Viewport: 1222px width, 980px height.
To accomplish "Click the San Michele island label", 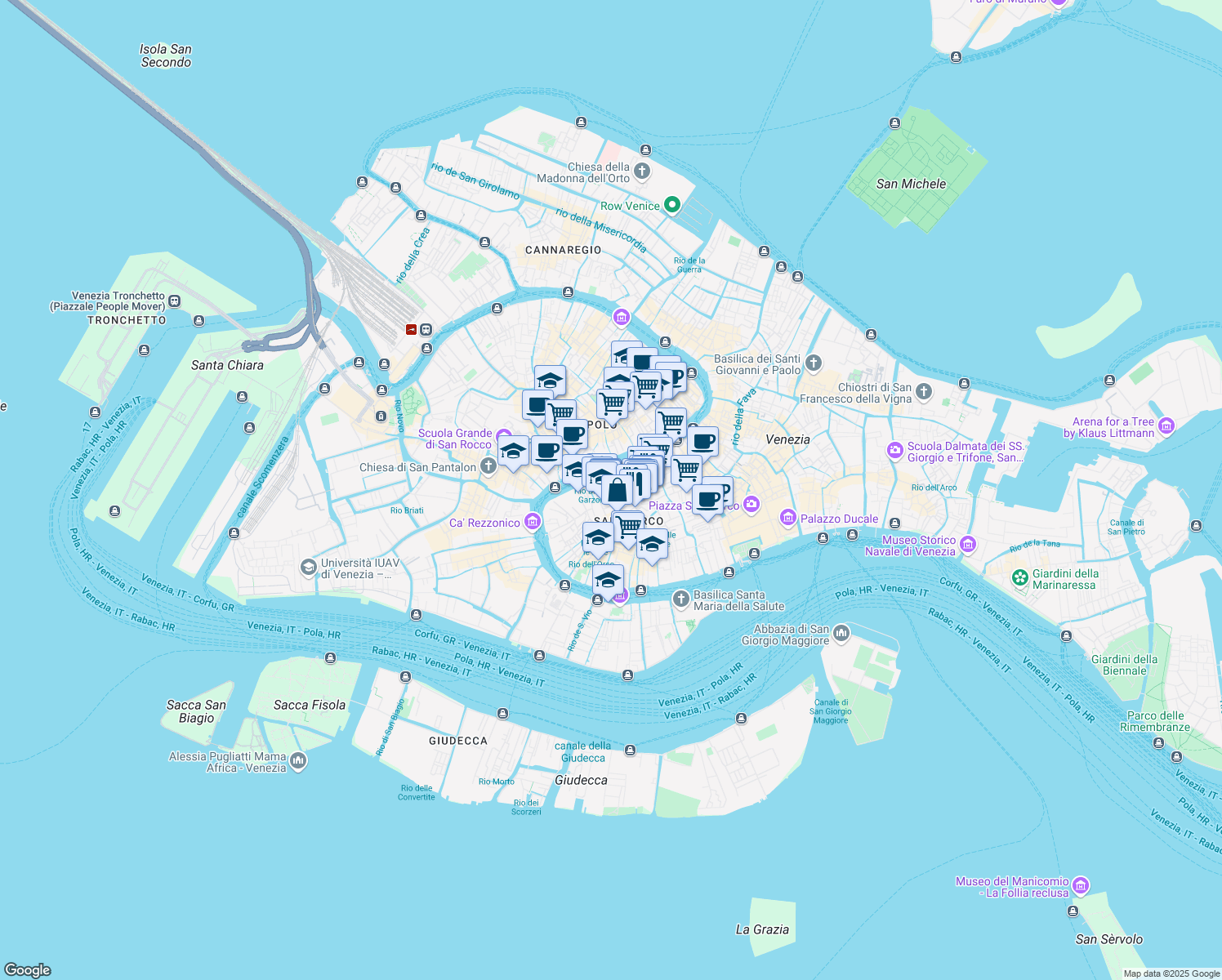I will point(911,184).
